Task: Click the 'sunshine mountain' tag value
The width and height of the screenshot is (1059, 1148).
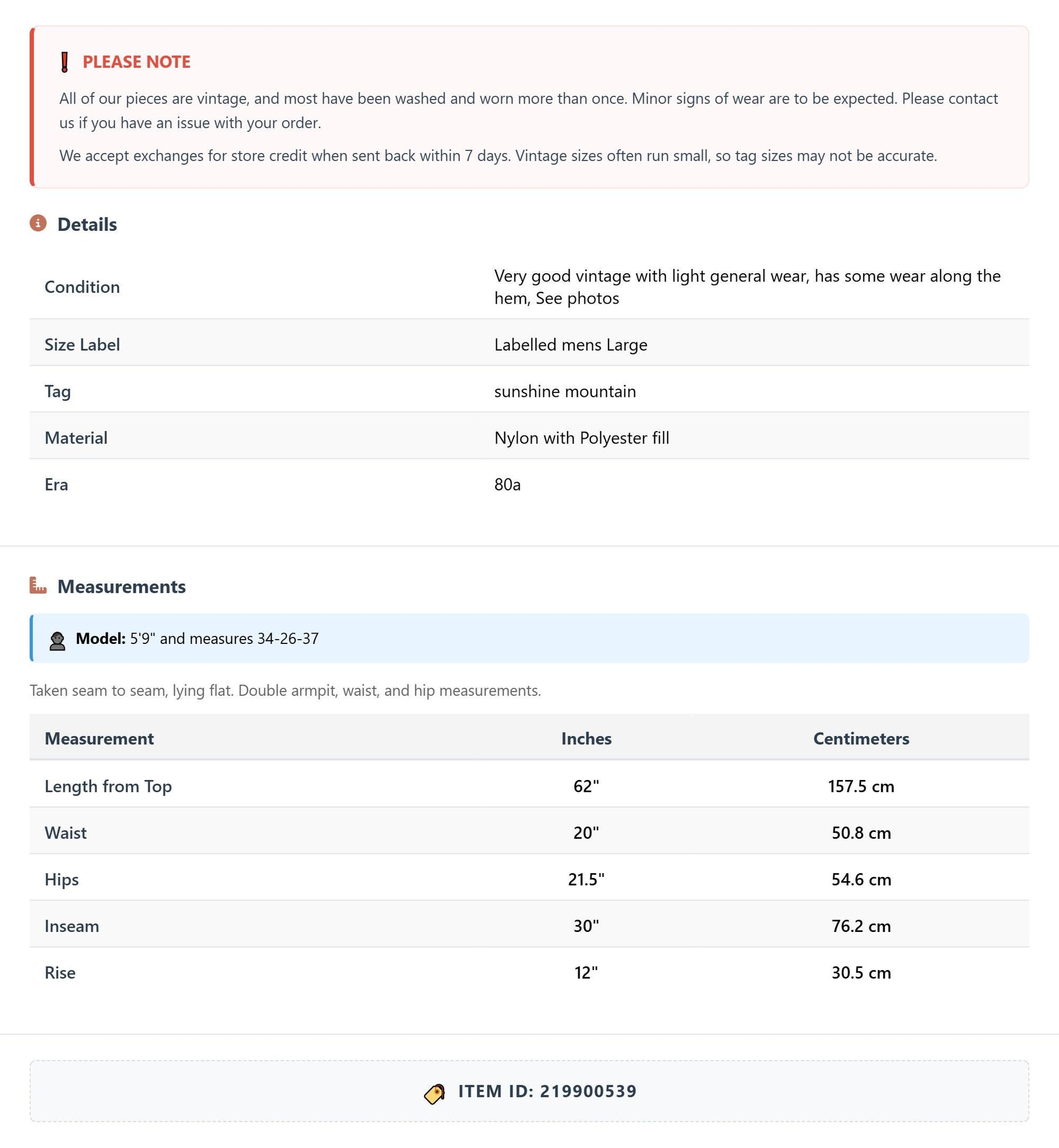Action: click(x=565, y=391)
